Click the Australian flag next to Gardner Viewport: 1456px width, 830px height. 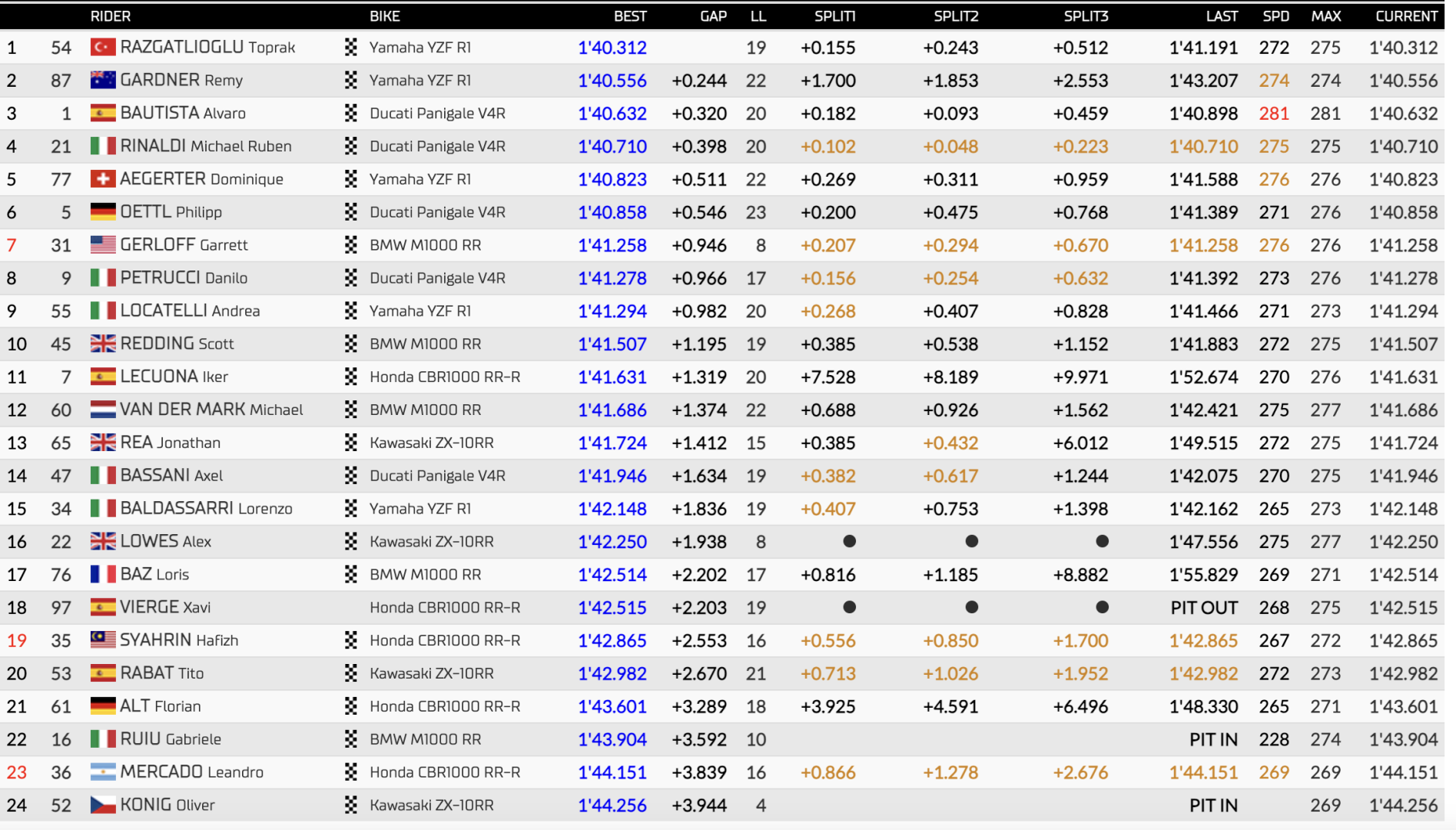[103, 81]
